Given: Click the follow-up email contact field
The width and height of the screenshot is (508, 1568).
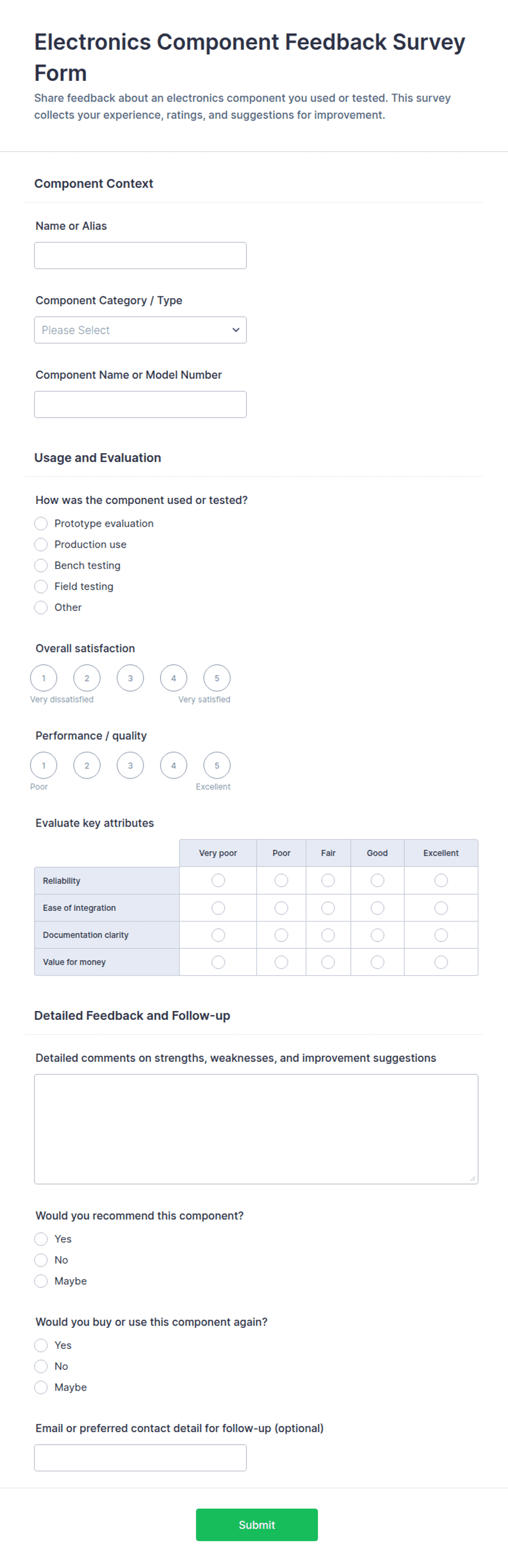Looking at the screenshot, I should click(140, 1458).
